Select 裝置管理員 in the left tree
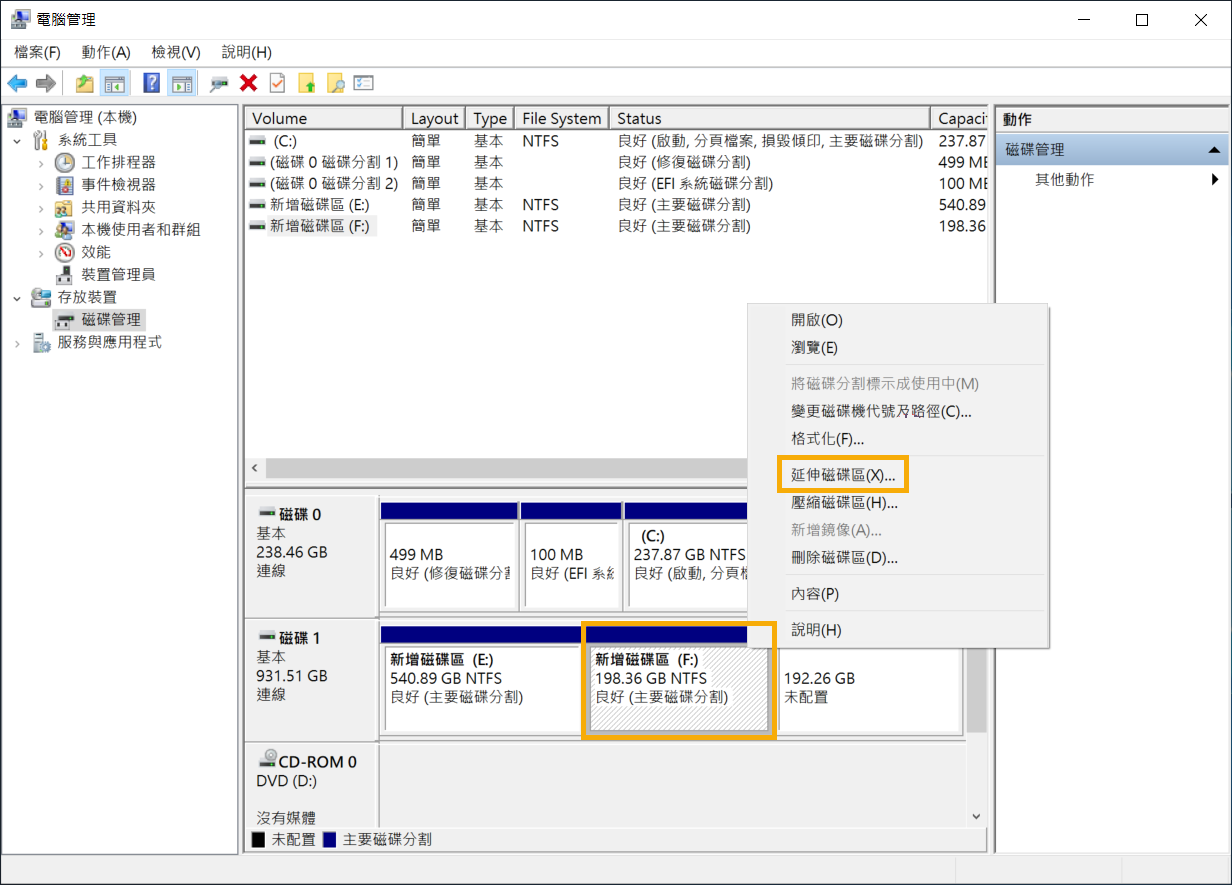The image size is (1232, 885). tap(118, 274)
